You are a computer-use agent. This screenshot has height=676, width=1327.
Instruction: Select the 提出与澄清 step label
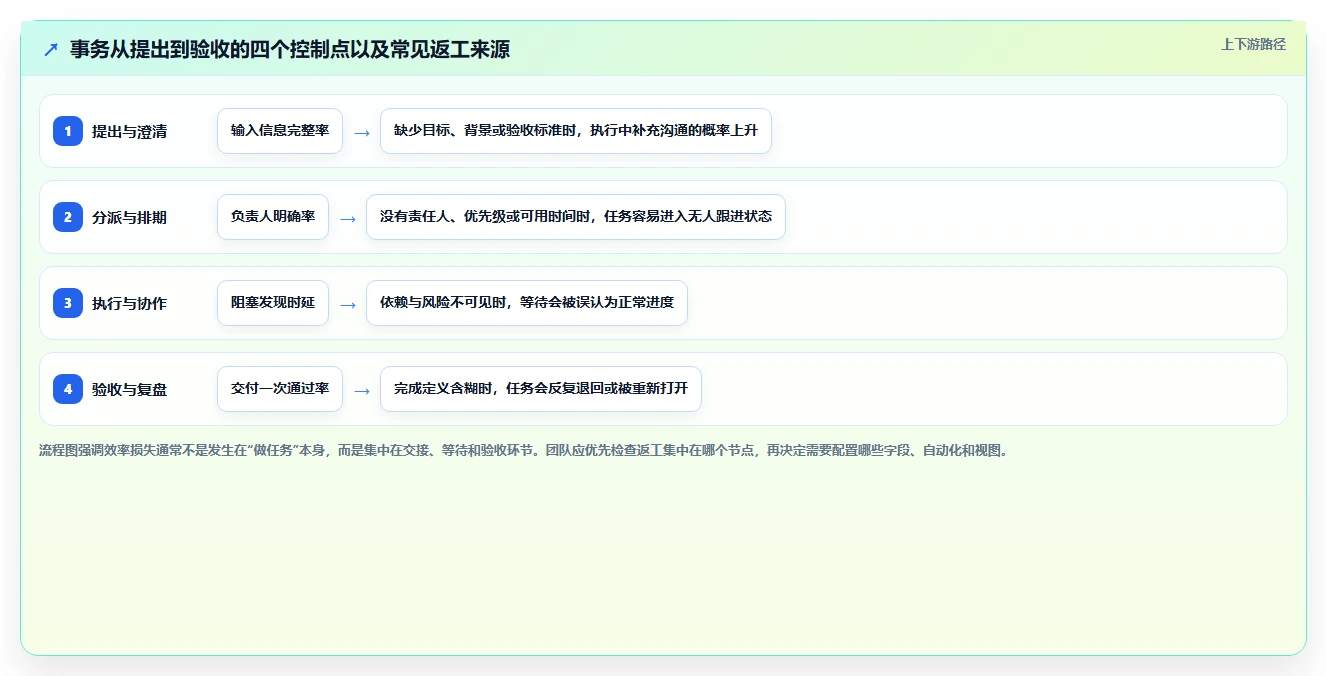point(129,131)
